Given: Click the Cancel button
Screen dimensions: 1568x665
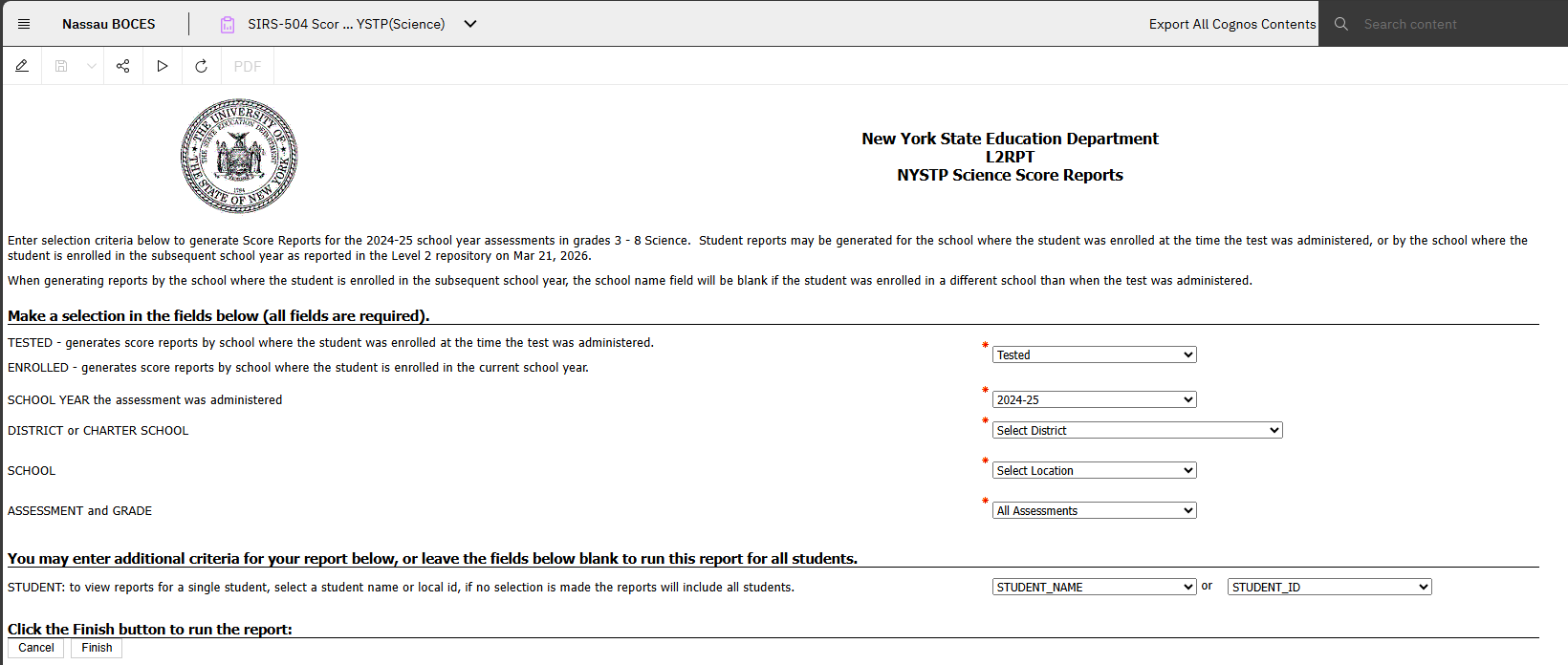Looking at the screenshot, I should coord(36,648).
